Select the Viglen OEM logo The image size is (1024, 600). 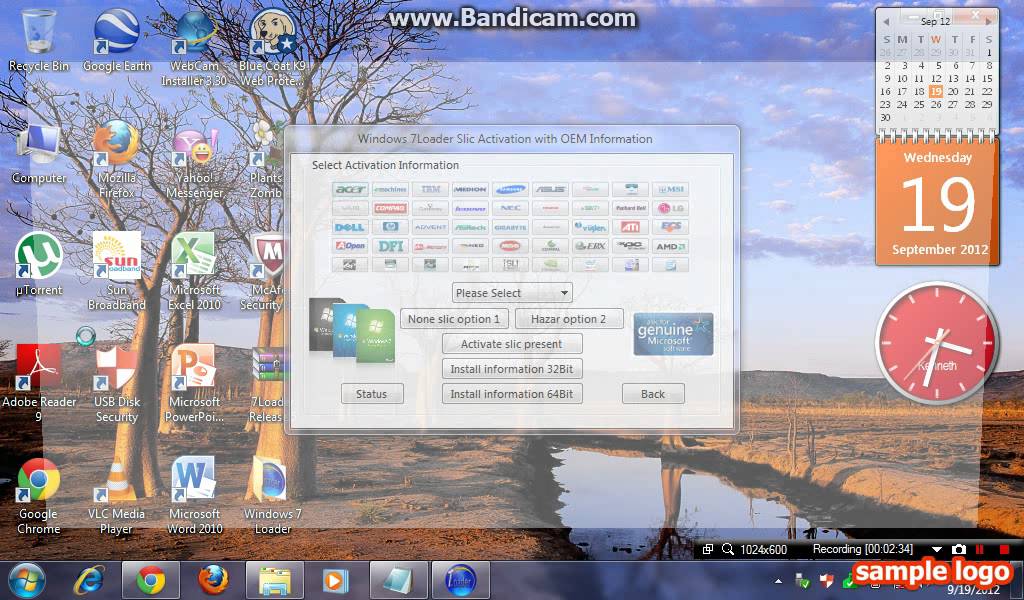590,227
